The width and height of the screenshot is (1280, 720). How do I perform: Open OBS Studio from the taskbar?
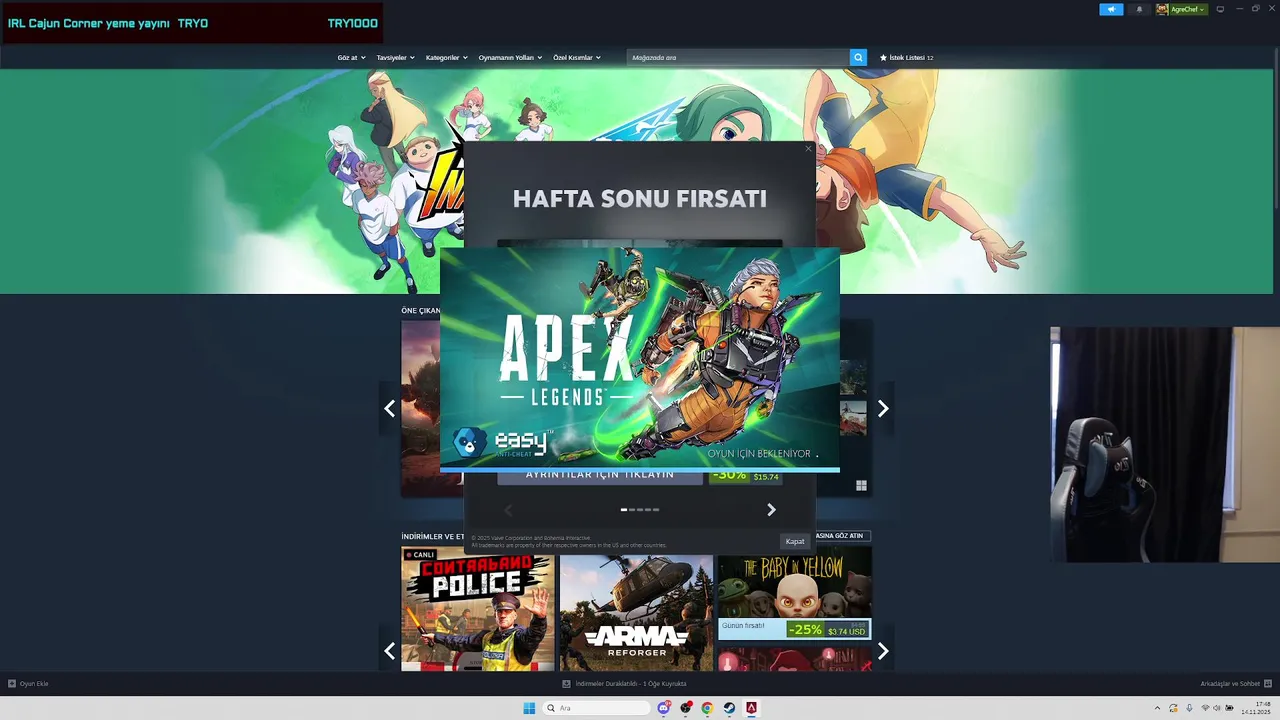pyautogui.click(x=686, y=708)
